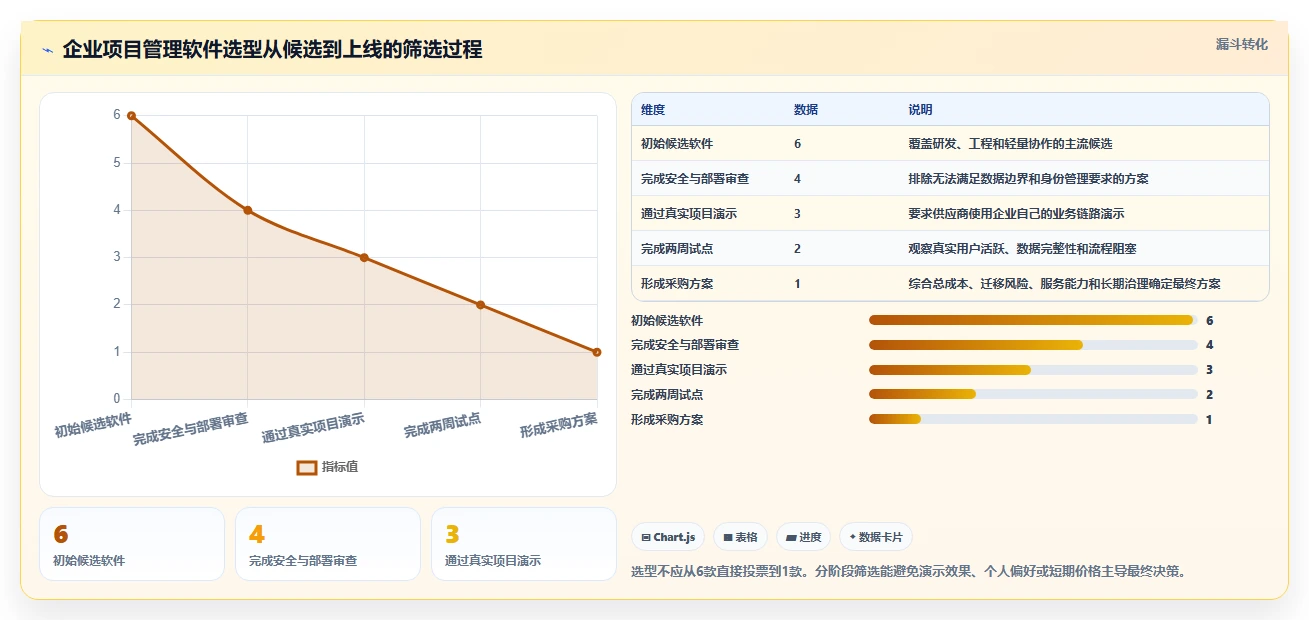The width and height of the screenshot is (1309, 620).
Task: Click the 初始候选软件 progress bar
Action: tap(1033, 320)
